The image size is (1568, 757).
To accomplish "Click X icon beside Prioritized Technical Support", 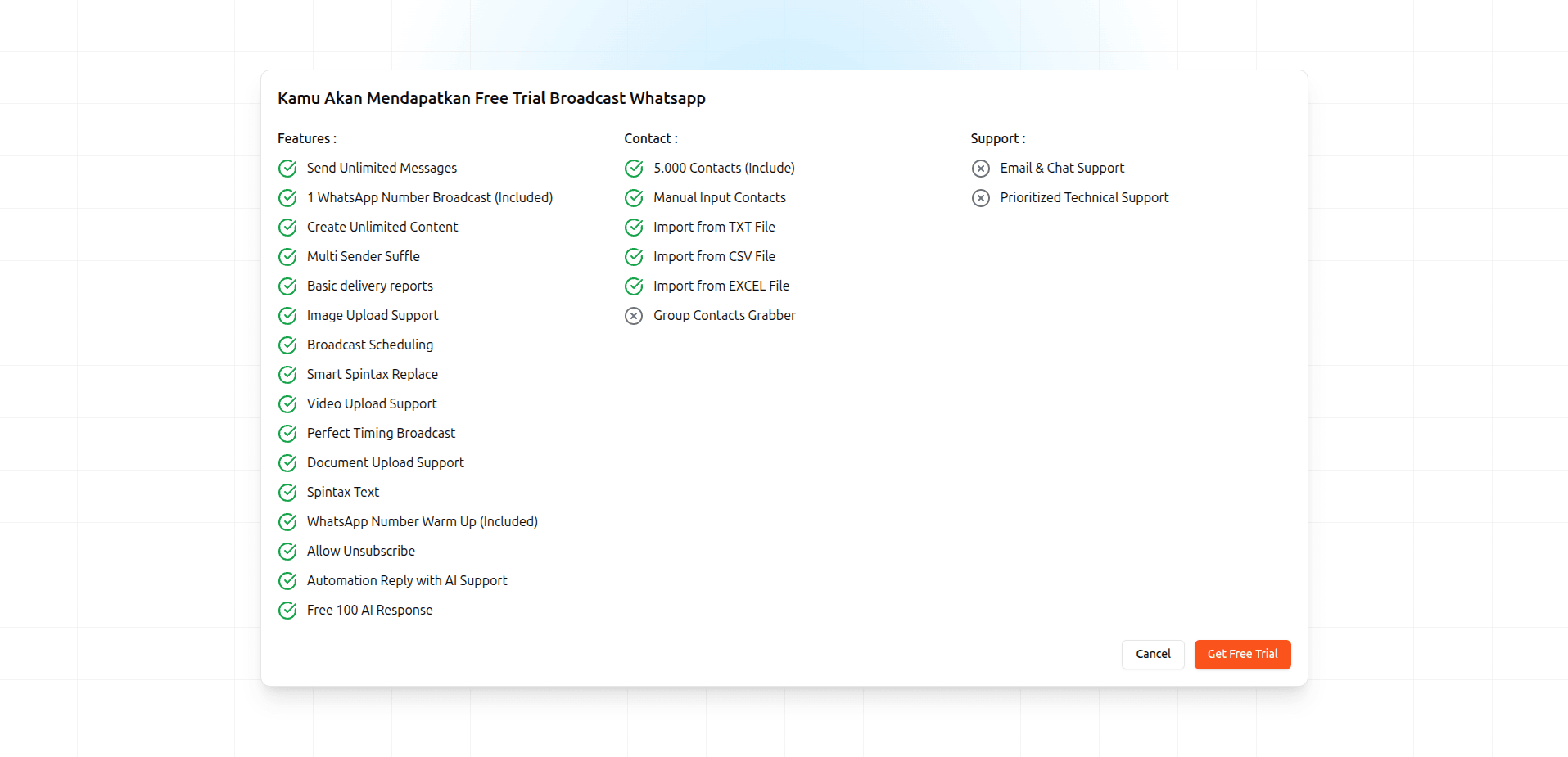I will [x=980, y=198].
